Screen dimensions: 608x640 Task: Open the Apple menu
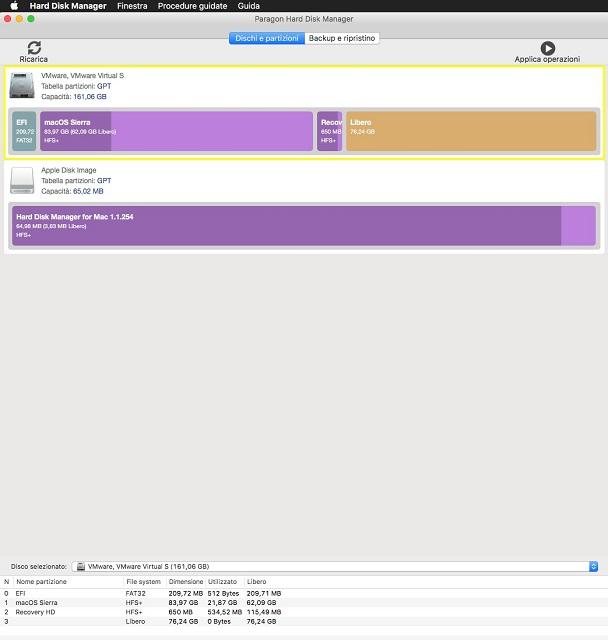point(14,6)
